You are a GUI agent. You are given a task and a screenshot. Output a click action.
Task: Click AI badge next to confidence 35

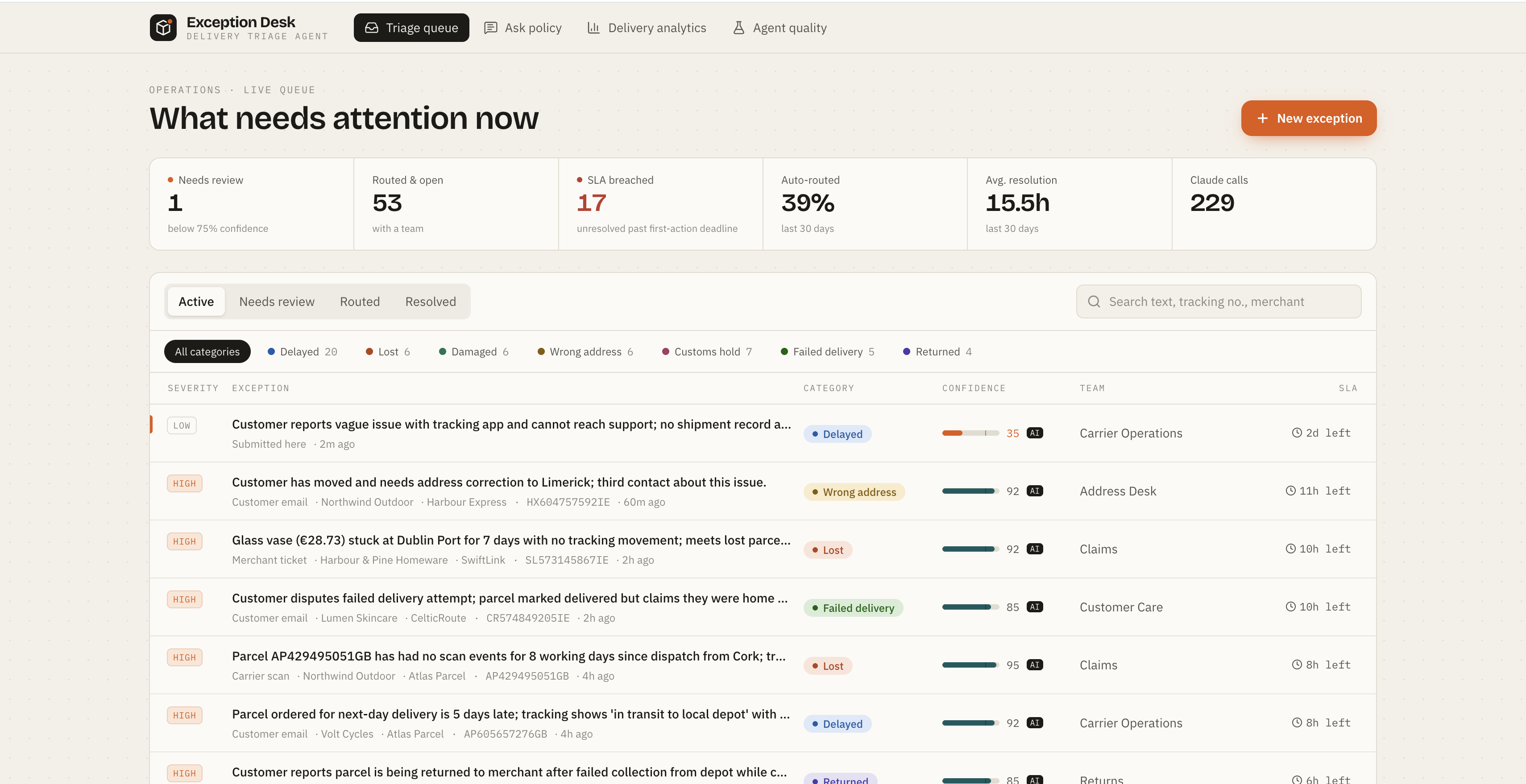coord(1034,433)
